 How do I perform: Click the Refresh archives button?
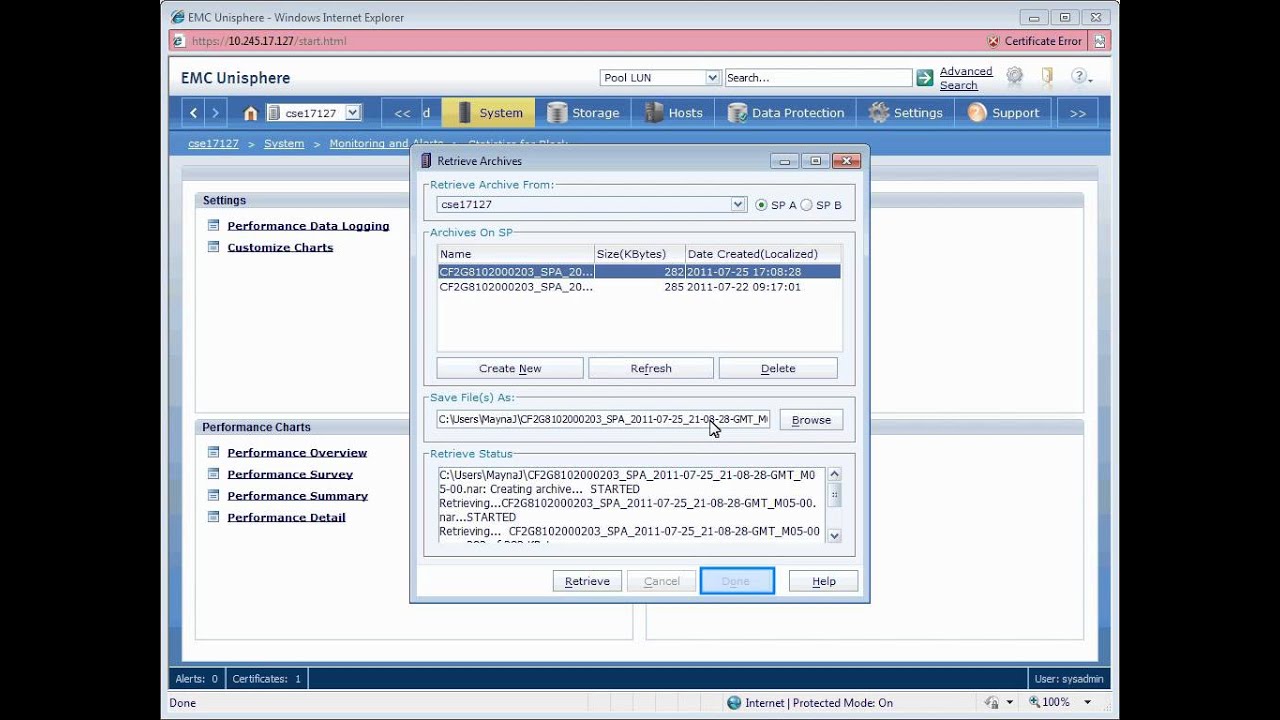click(x=651, y=368)
